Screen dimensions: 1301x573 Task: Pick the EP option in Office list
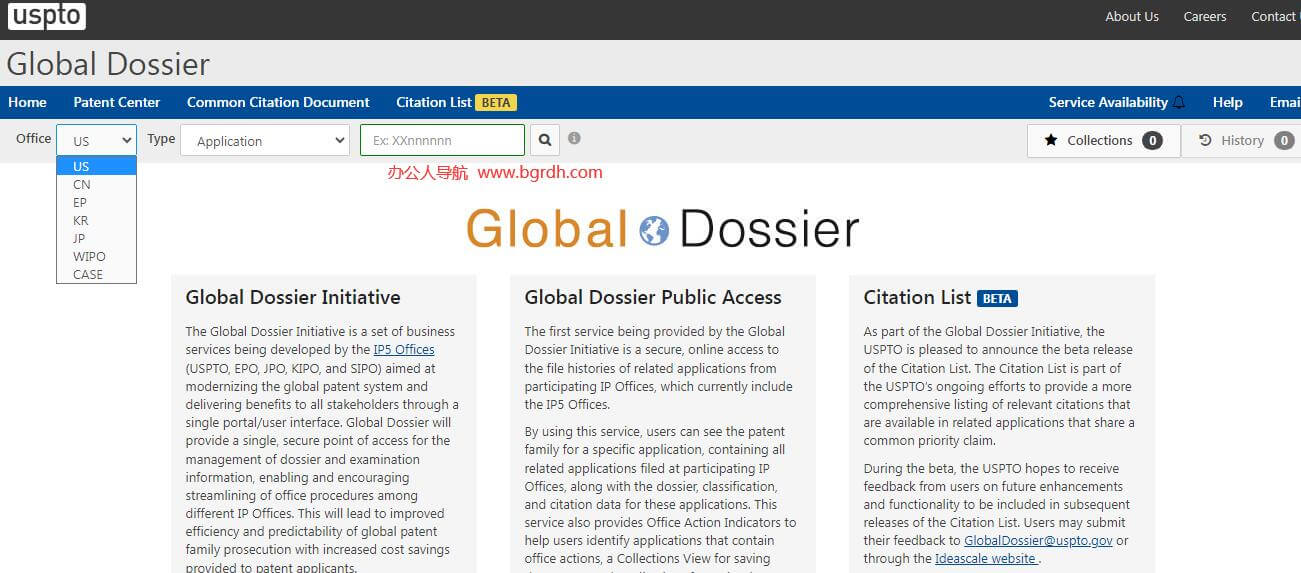[x=80, y=202]
